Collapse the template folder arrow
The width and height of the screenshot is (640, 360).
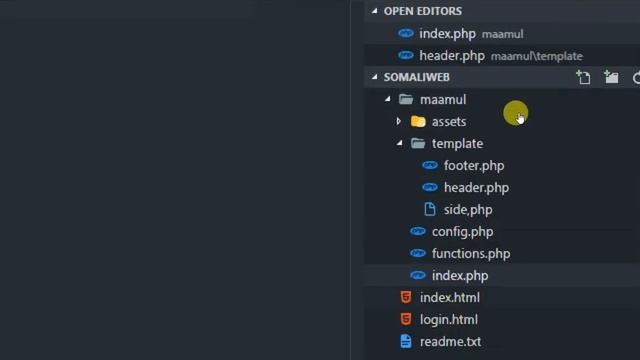pos(400,143)
